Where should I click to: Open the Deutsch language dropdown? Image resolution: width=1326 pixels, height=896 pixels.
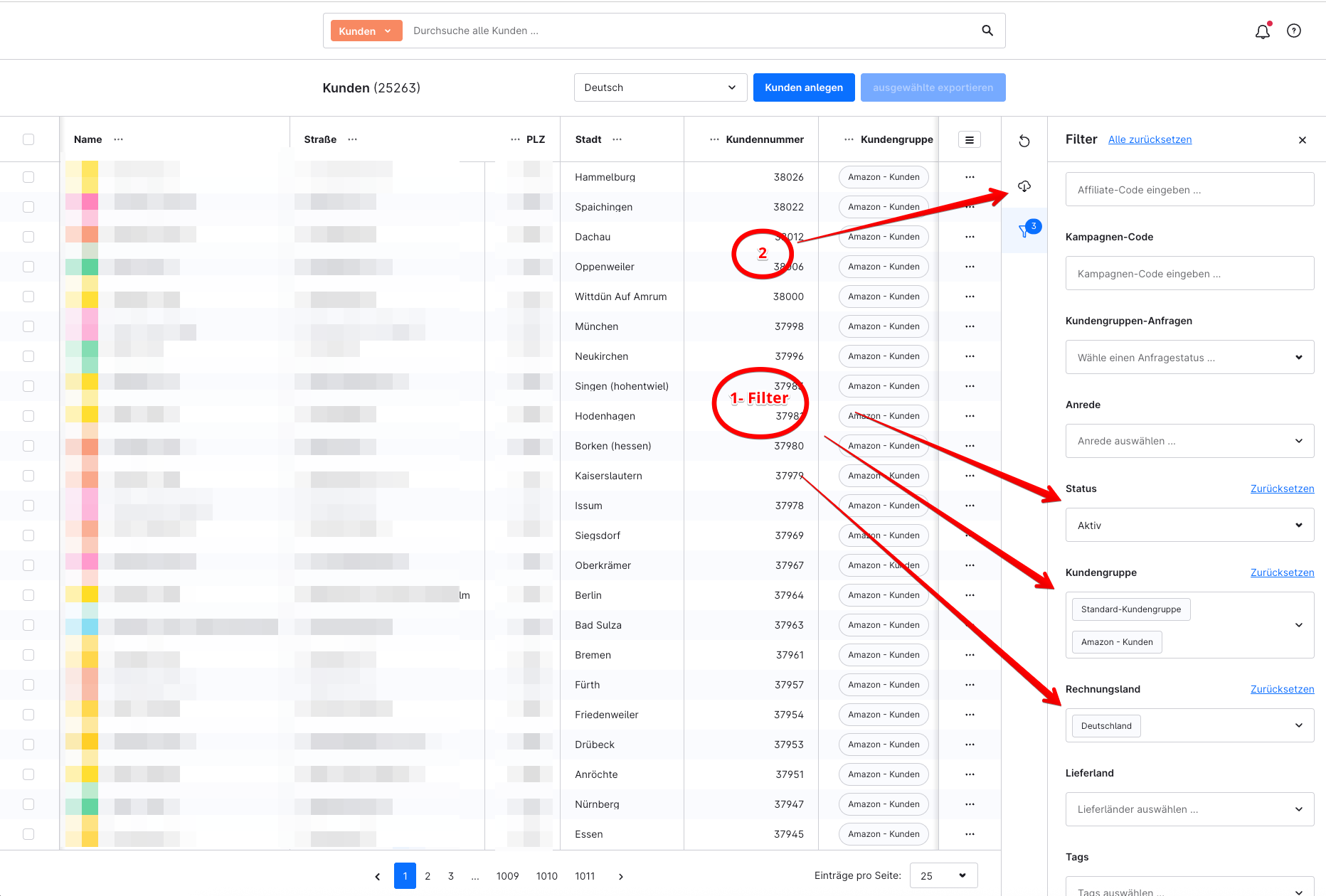[x=659, y=87]
